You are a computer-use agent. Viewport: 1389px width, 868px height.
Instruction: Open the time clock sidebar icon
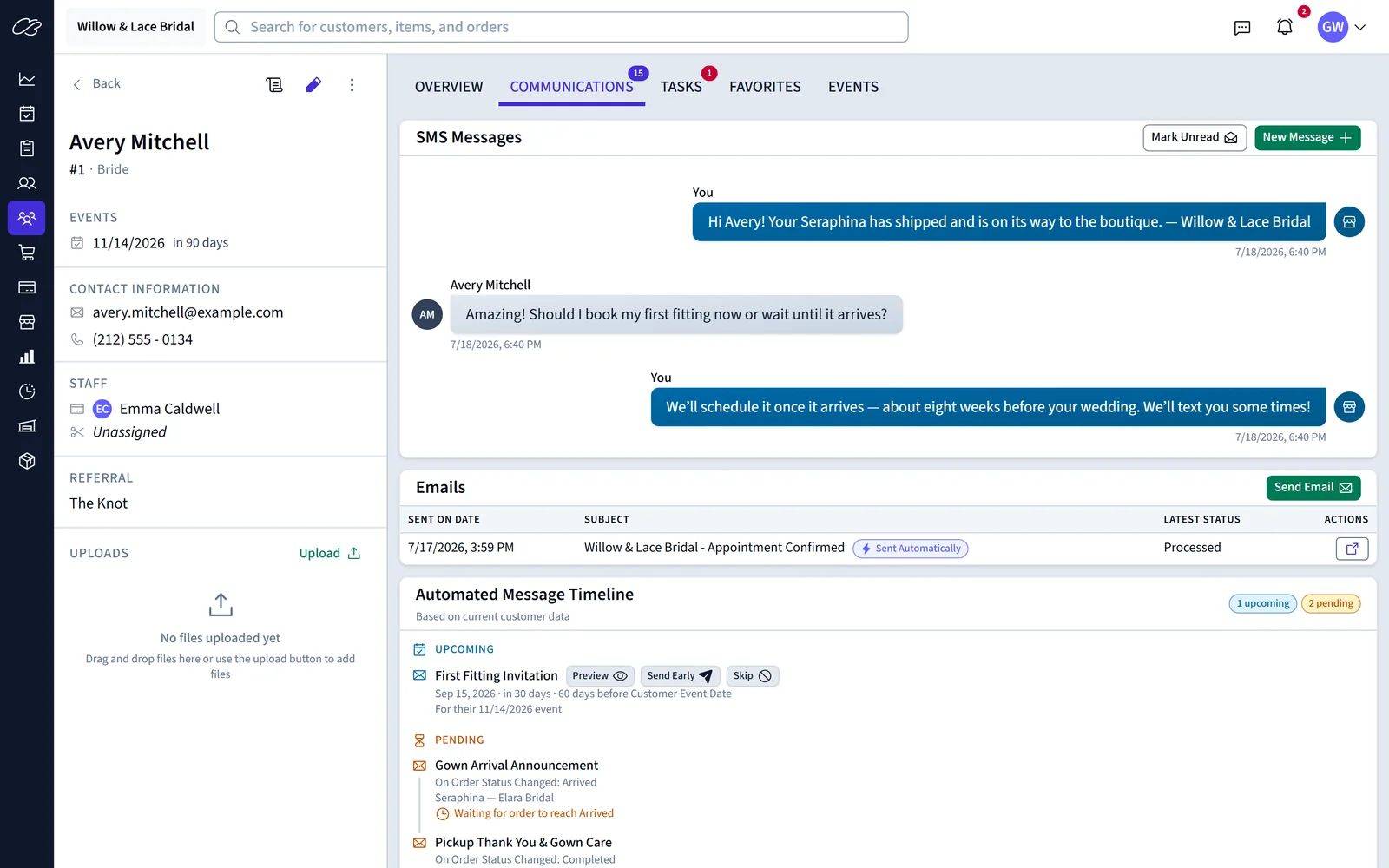tap(27, 391)
